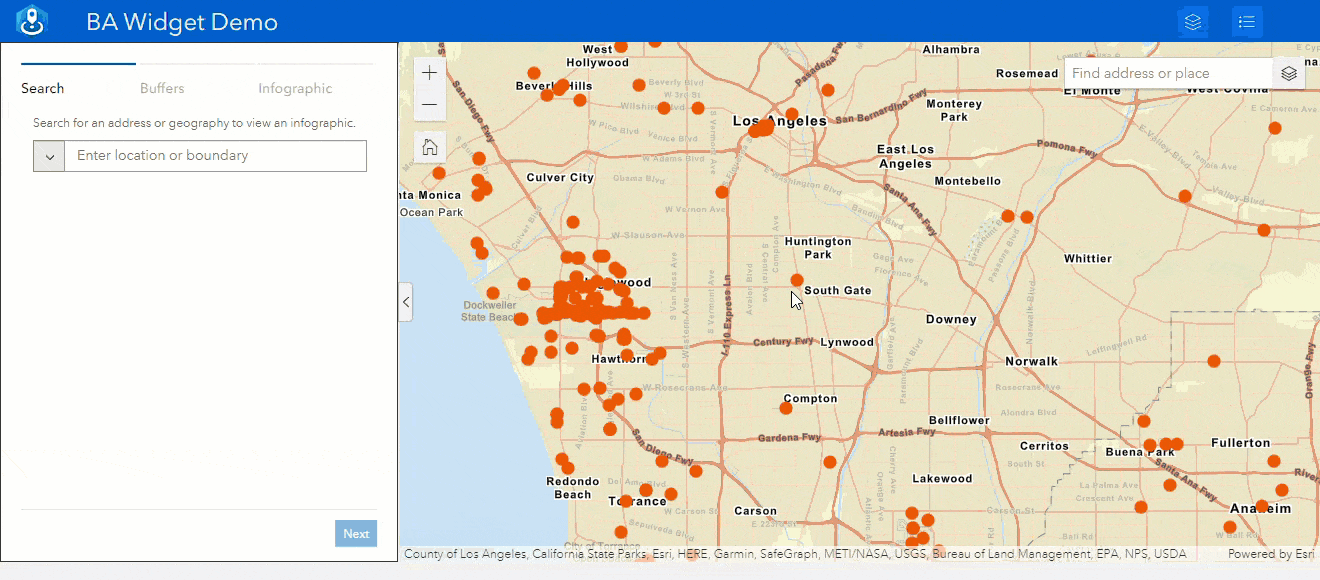
Task: Open the layer list widget in the header
Action: click(x=1192, y=21)
